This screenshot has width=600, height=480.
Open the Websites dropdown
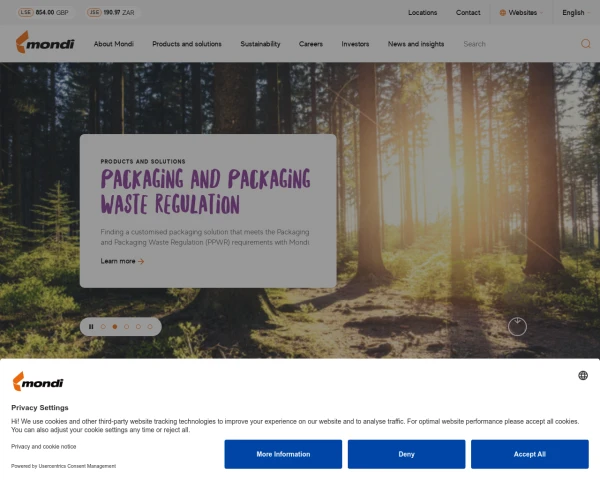coord(521,13)
